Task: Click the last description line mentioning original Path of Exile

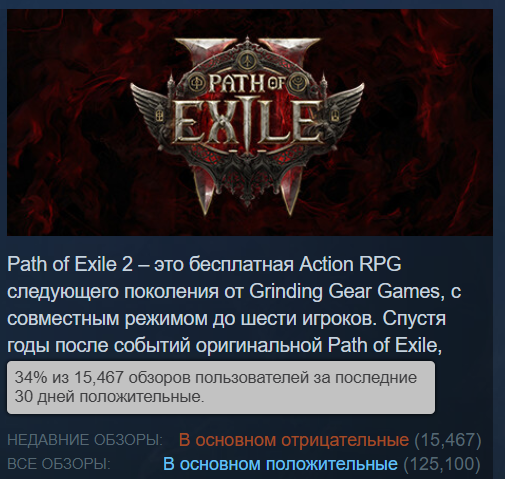Action: pyautogui.click(x=224, y=345)
